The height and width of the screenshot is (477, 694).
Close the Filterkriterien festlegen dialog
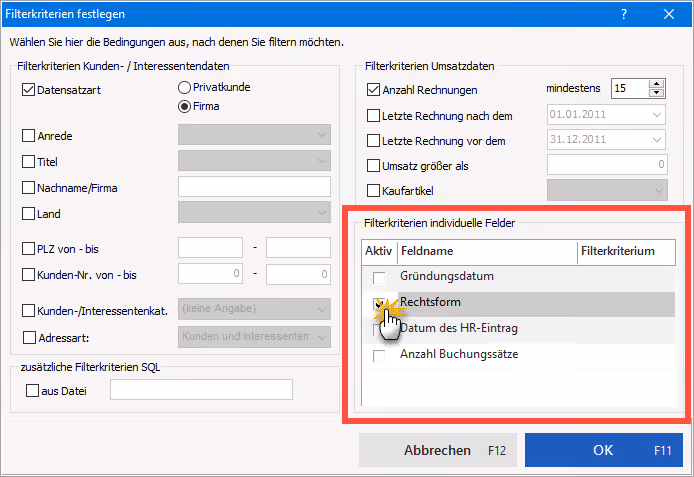[x=669, y=14]
